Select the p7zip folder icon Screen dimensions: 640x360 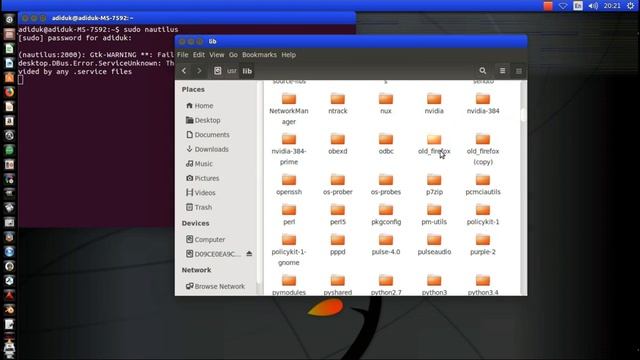pos(434,180)
